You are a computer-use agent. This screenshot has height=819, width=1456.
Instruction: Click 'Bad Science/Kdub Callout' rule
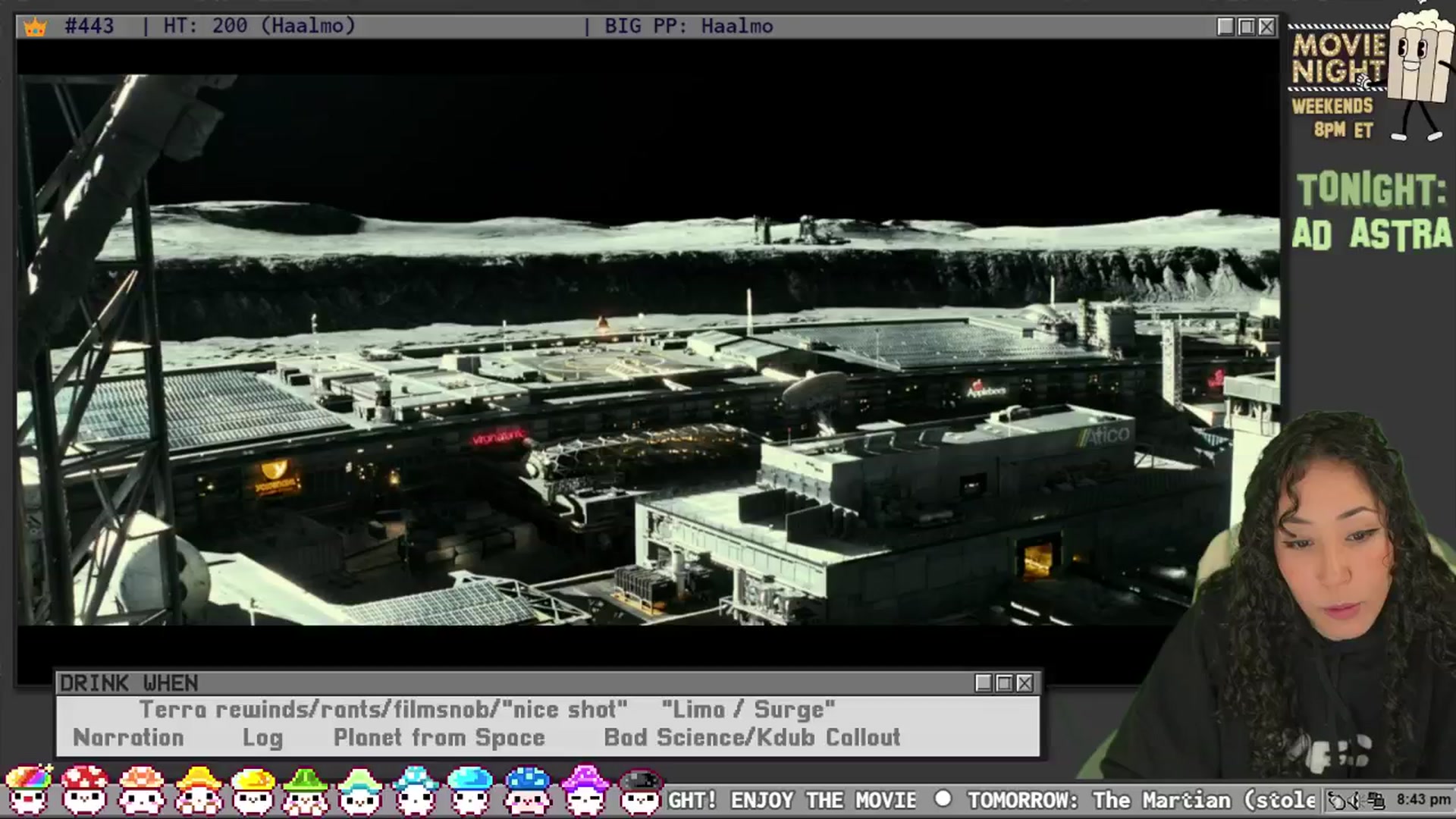pos(752,738)
